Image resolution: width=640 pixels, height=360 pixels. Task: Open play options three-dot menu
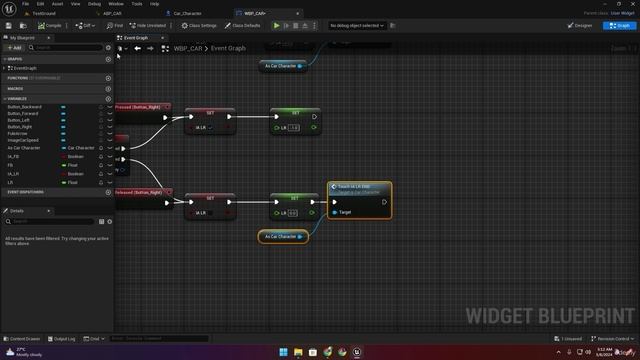pos(314,26)
